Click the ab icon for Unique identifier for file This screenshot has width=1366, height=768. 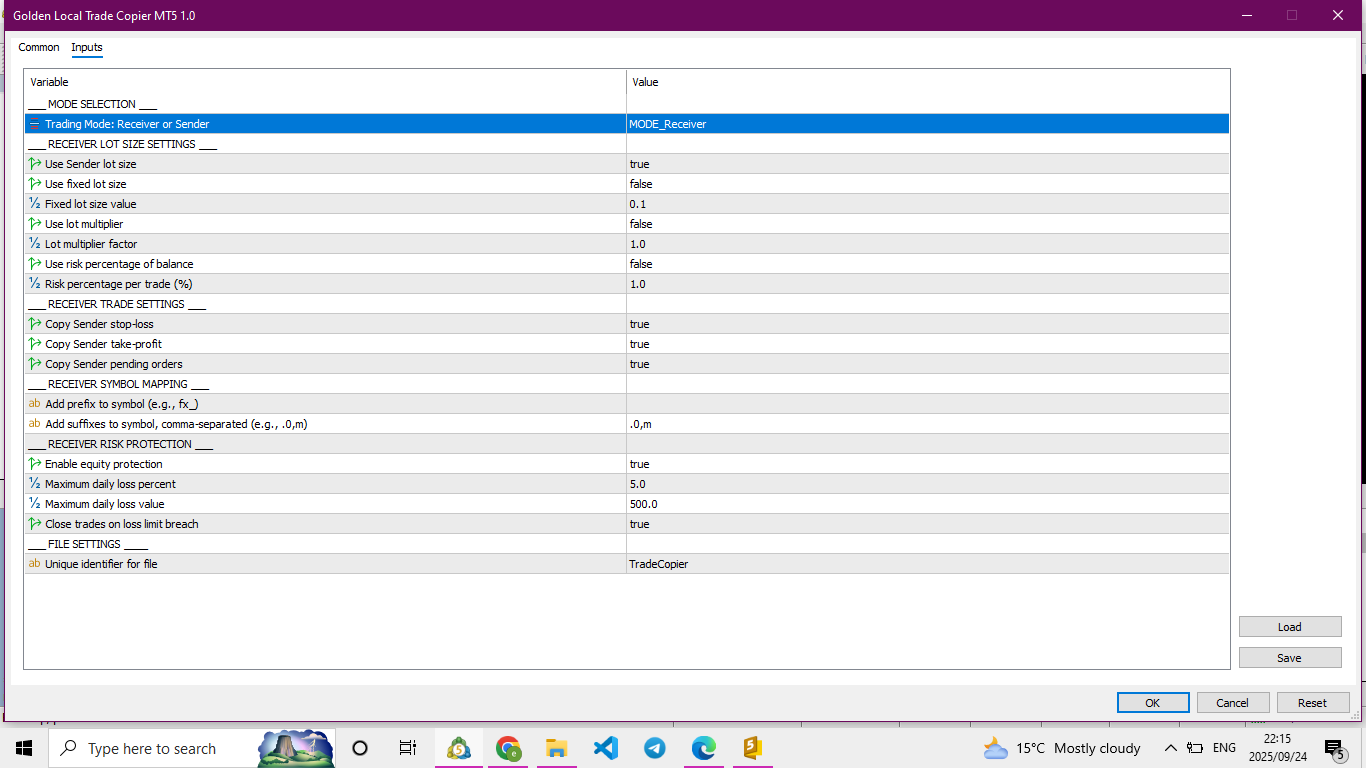pyautogui.click(x=35, y=564)
